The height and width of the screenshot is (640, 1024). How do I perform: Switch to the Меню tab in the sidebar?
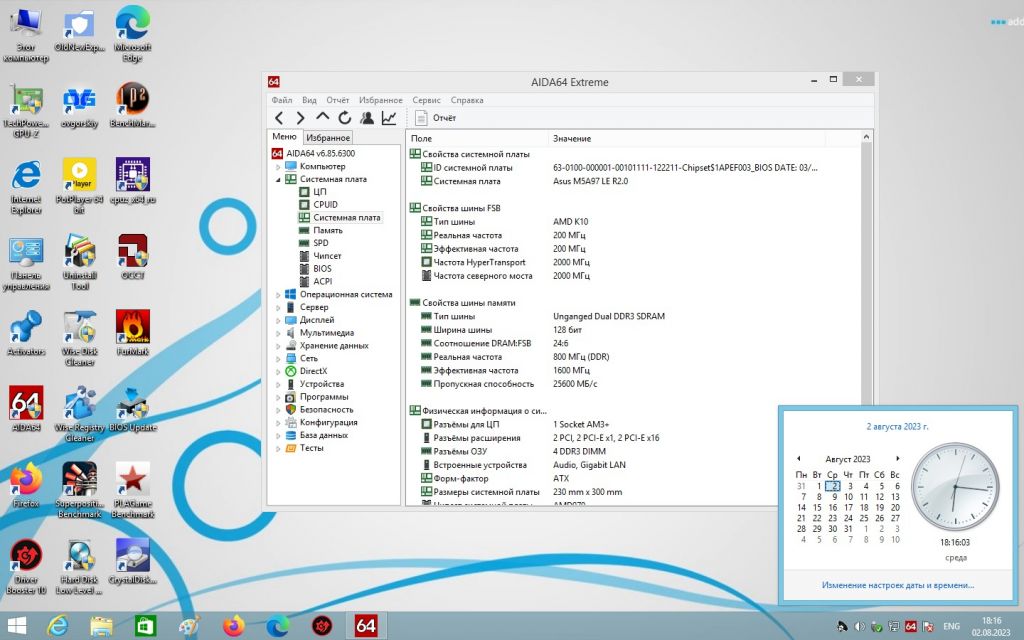tap(284, 136)
